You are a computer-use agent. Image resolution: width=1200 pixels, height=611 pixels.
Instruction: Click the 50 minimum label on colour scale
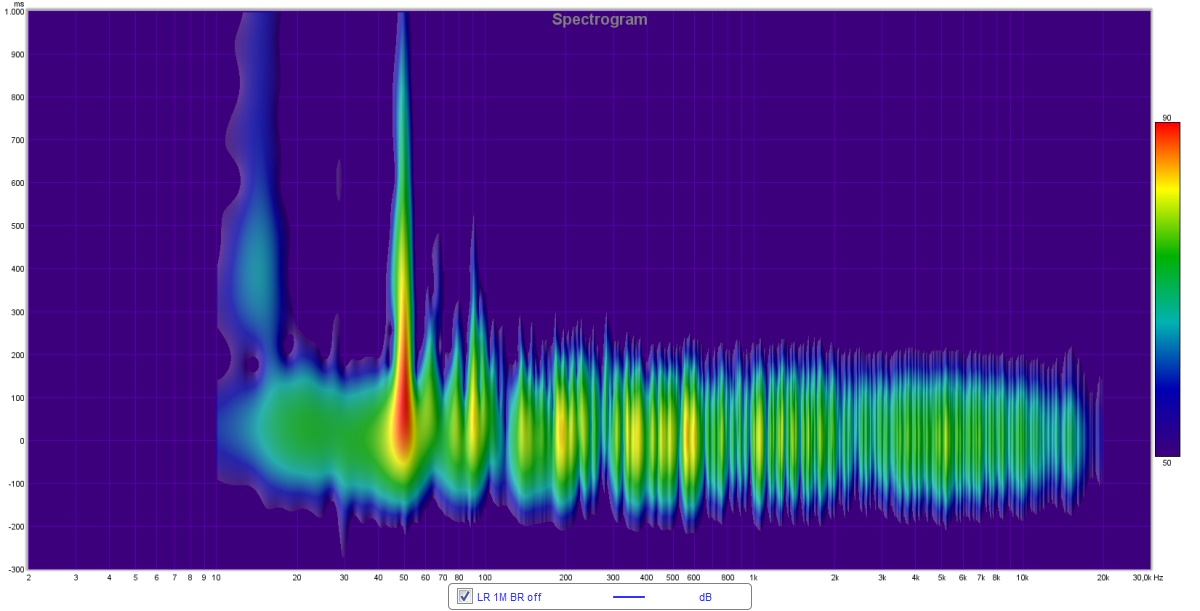point(1166,463)
